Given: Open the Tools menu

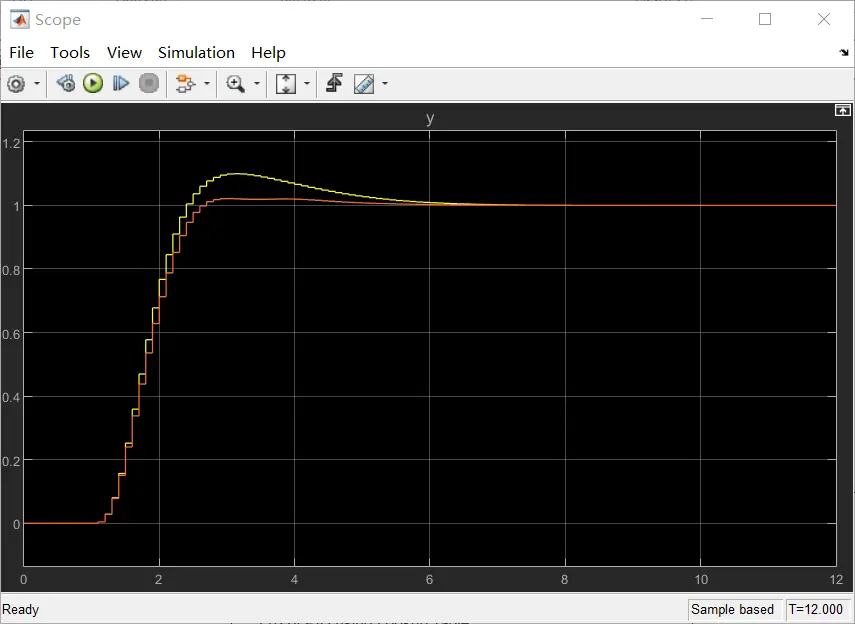Looking at the screenshot, I should [70, 52].
